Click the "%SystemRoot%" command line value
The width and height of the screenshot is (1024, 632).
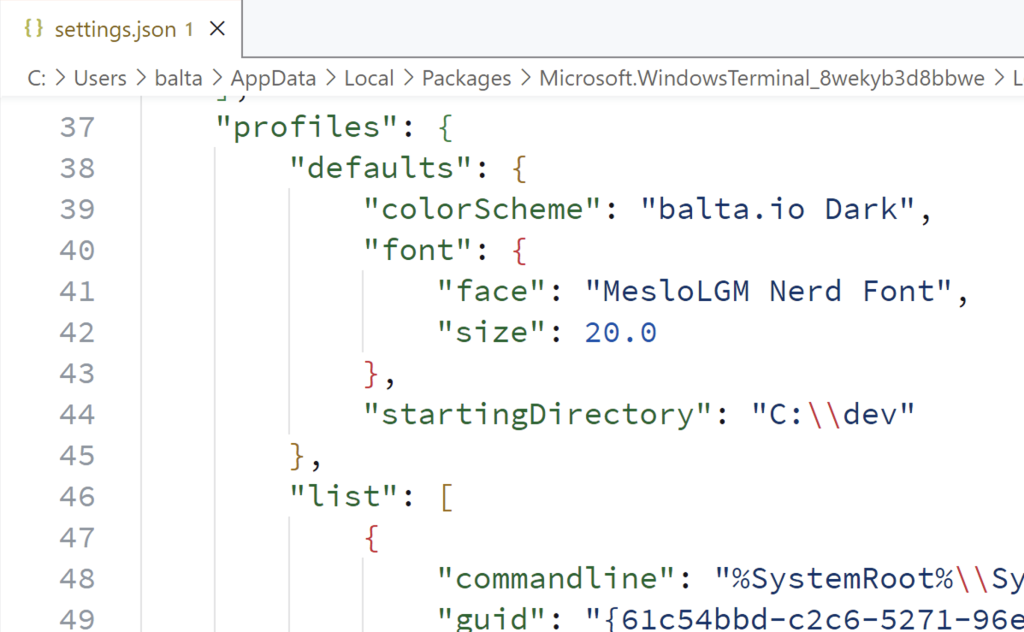point(869,579)
